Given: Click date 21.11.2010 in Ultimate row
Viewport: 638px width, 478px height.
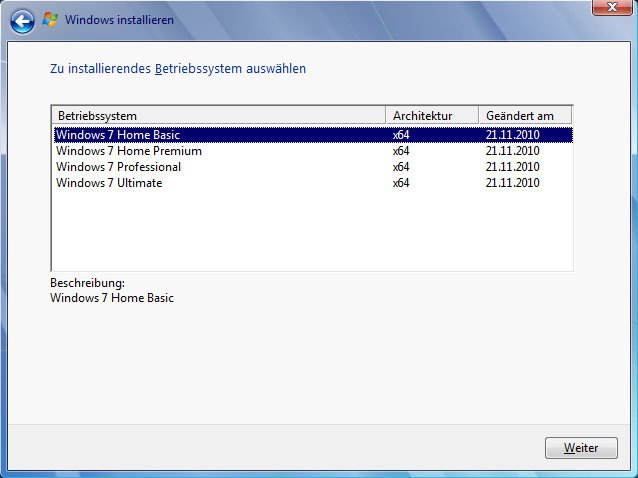Looking at the screenshot, I should point(513,183).
